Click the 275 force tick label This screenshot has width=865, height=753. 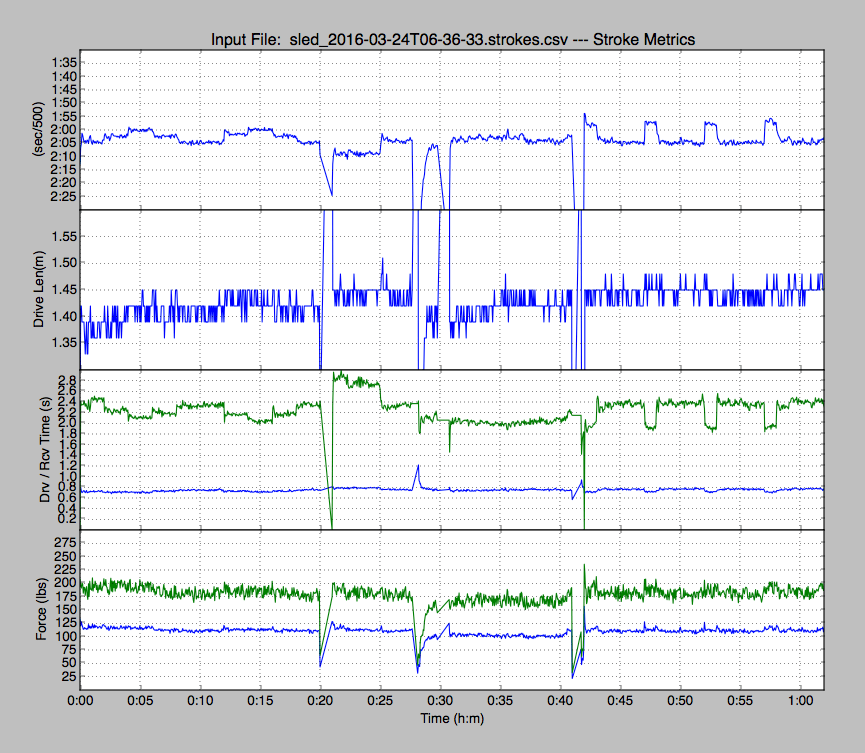coord(62,541)
